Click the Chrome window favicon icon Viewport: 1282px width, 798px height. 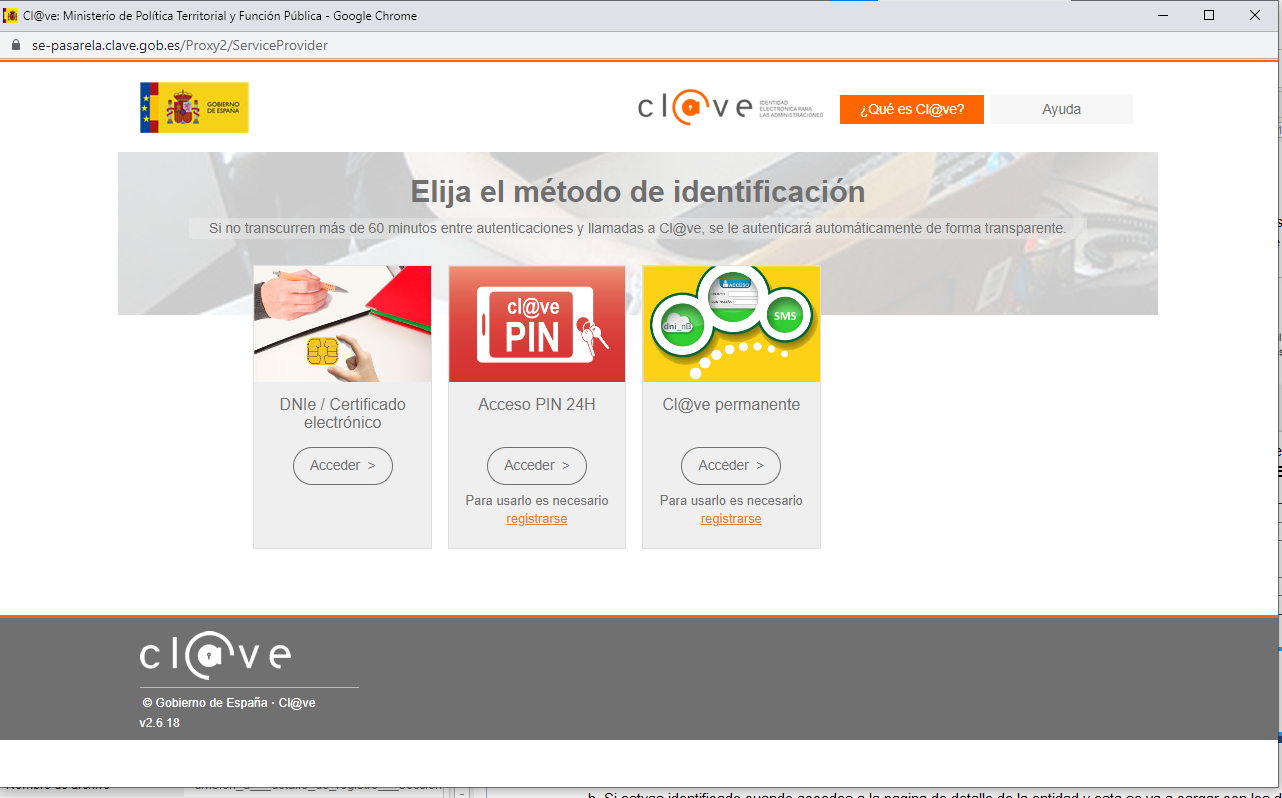pos(11,15)
